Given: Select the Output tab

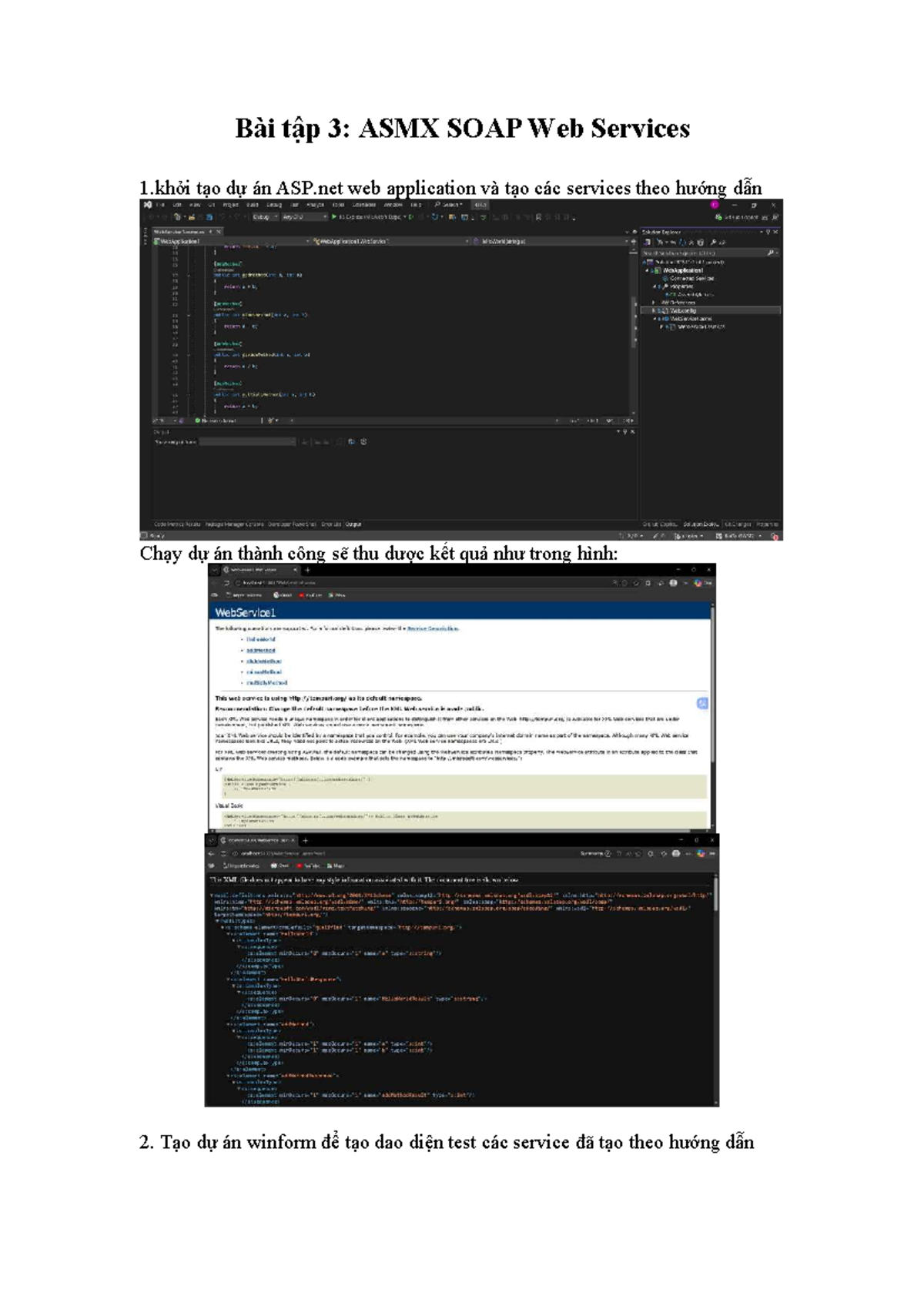Looking at the screenshot, I should 353,524.
